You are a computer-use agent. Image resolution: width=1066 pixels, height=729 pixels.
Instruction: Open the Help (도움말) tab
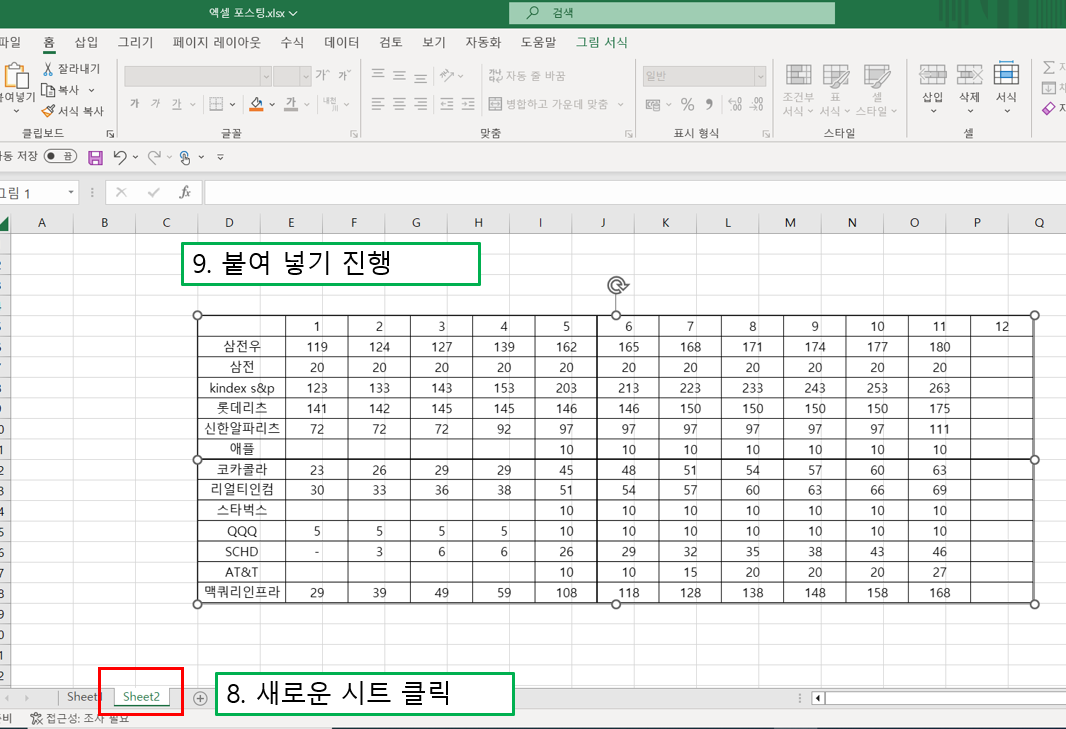pyautogui.click(x=538, y=42)
